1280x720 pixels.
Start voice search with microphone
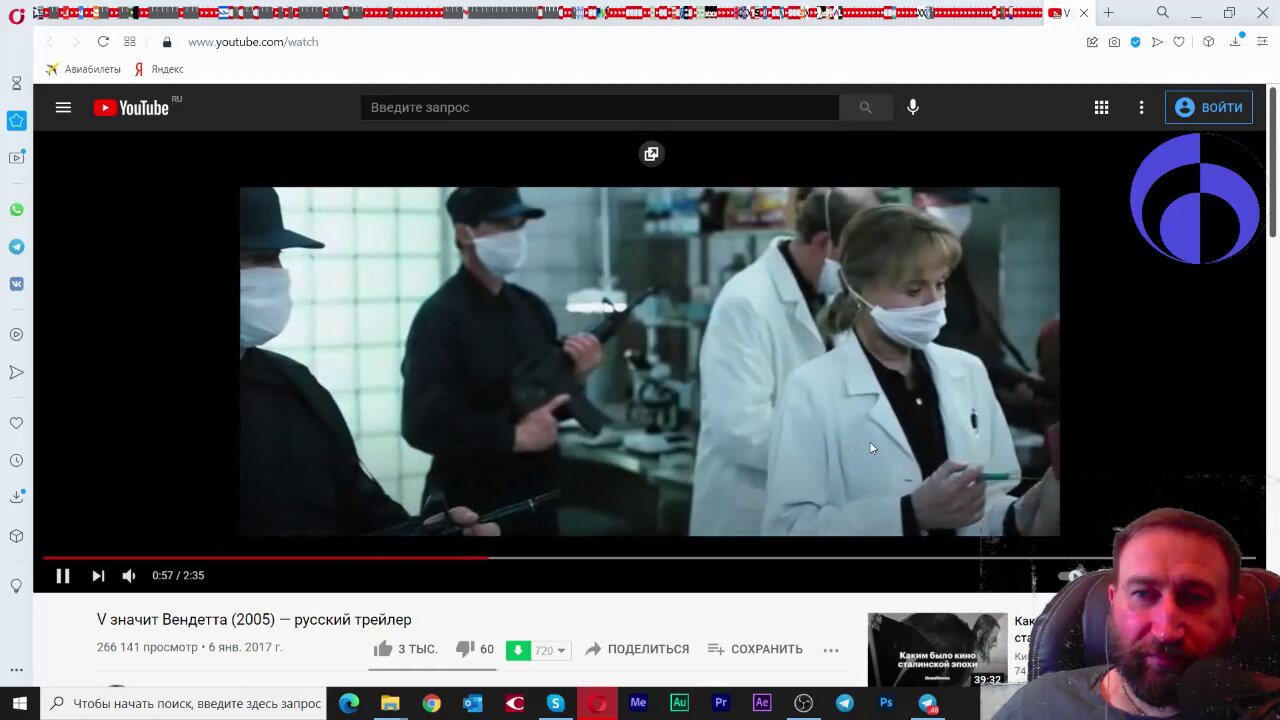coord(913,107)
